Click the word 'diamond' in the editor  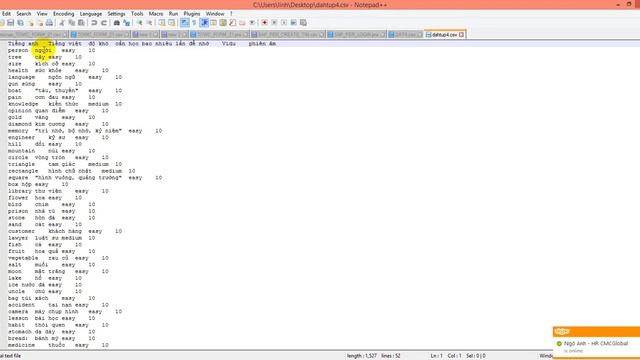coord(20,124)
